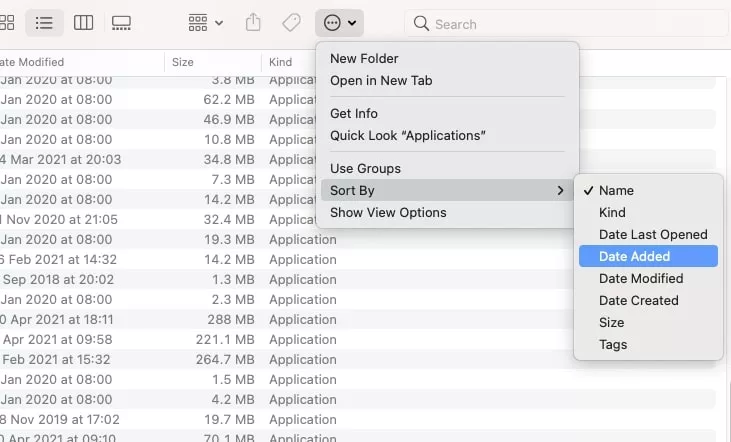The image size is (731, 442).
Task: Click the magnifying glass search icon
Action: 421,23
